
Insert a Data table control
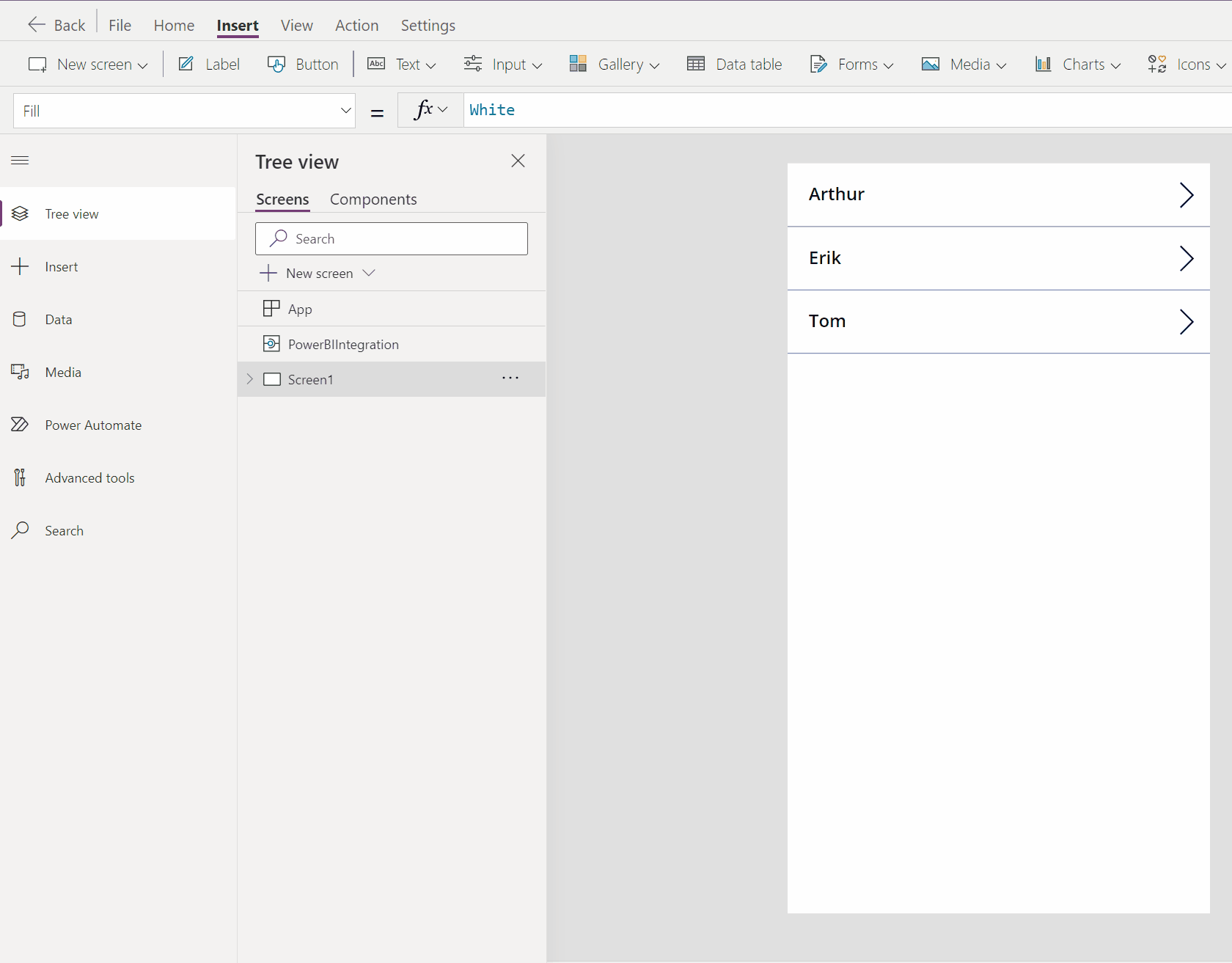[x=735, y=65]
